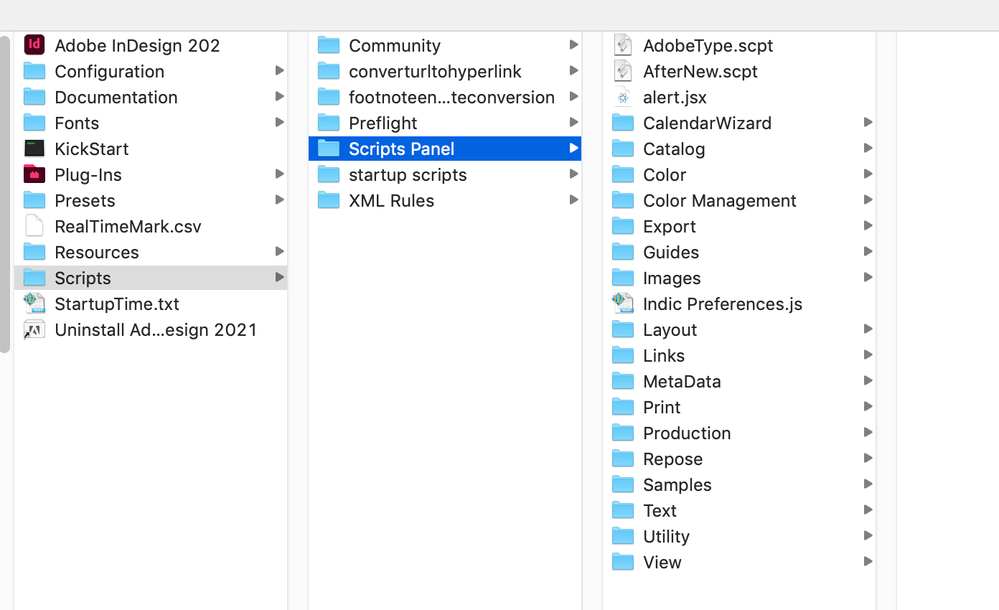Select the StartupTime.txt file name
The height and width of the screenshot is (610, 999).
coord(117,303)
